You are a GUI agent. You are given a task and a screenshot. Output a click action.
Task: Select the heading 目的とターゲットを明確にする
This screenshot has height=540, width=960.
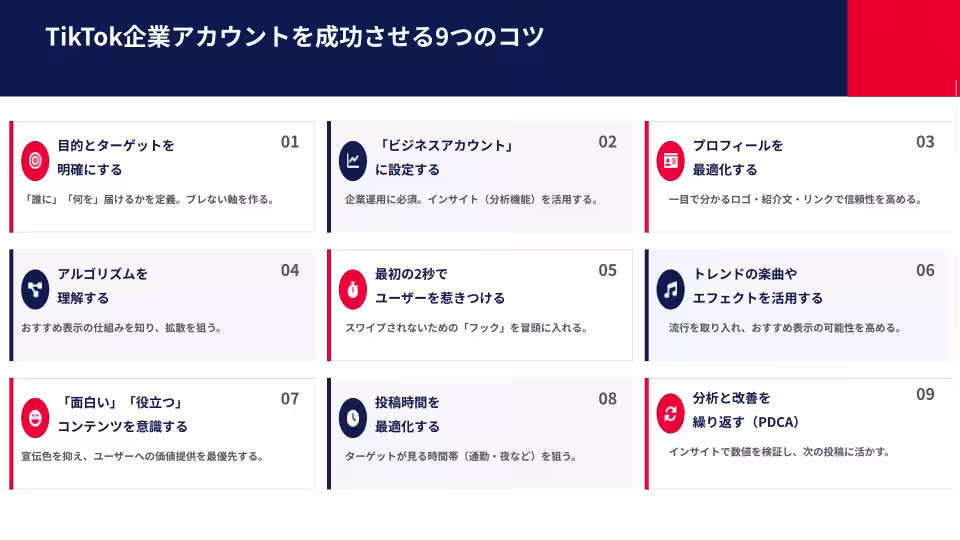[x=115, y=157]
